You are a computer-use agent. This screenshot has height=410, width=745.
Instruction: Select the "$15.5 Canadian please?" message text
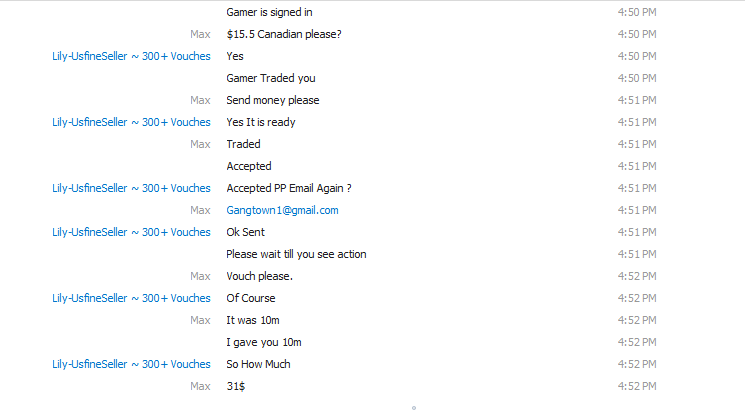[x=284, y=34]
